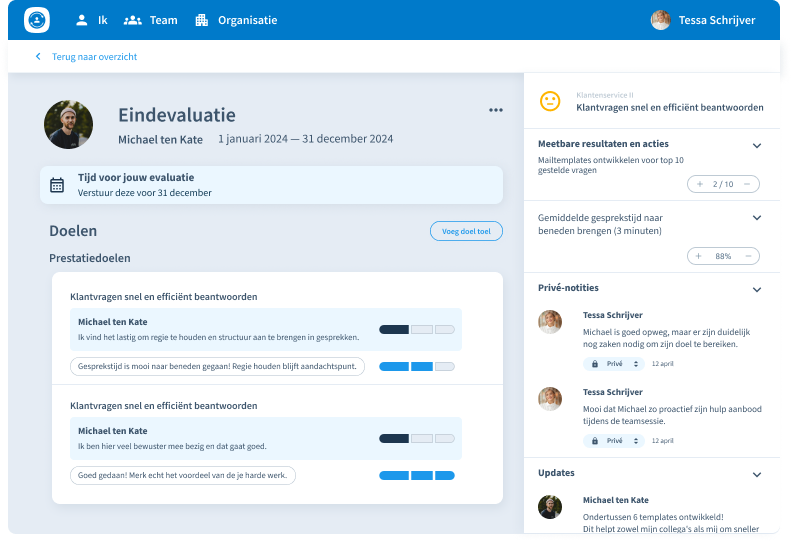Click the Voeg doel toe button
The image size is (792, 543).
pos(466,231)
